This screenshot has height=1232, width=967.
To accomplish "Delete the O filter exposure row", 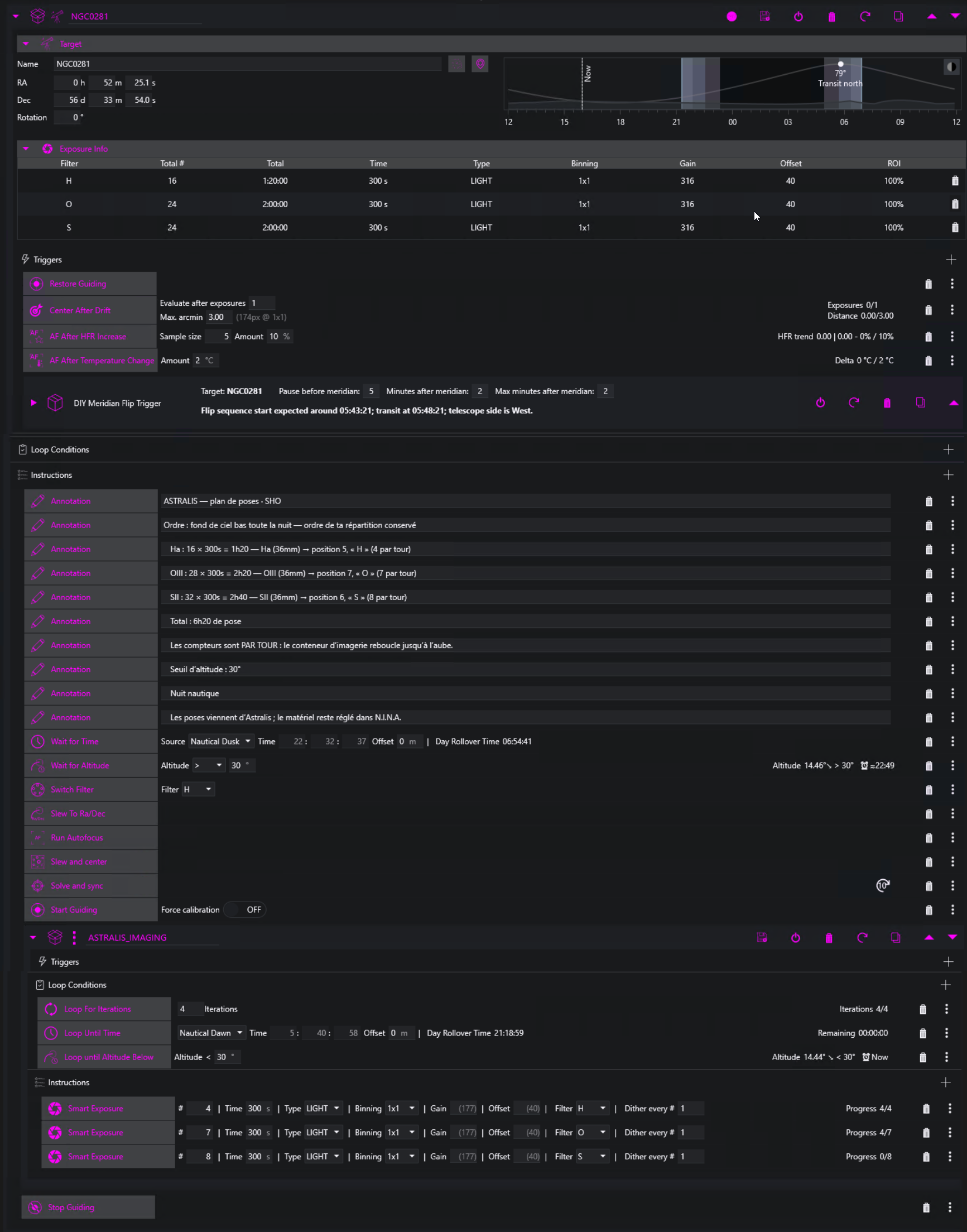I will pyautogui.click(x=955, y=204).
